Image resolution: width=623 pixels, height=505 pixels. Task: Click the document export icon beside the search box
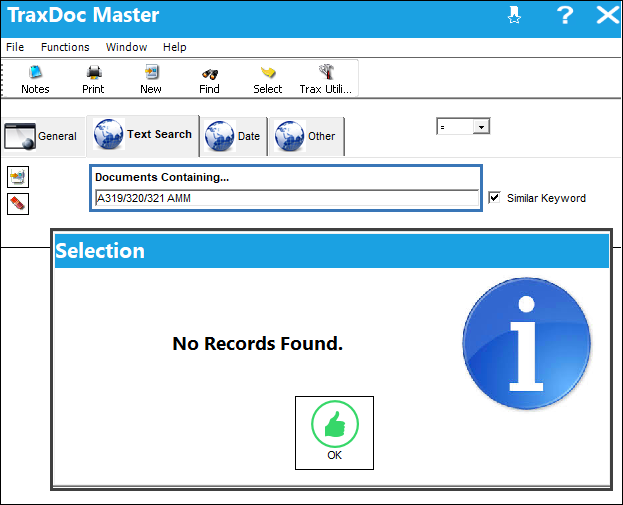tap(18, 177)
